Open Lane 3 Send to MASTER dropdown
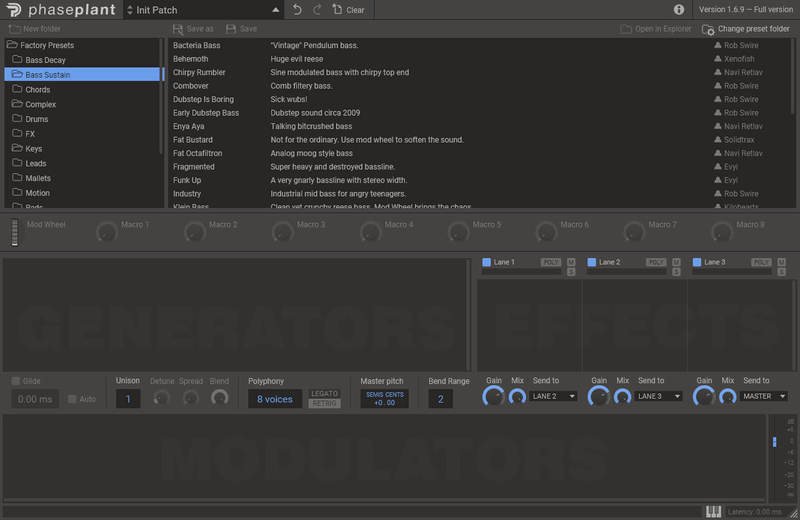 [x=763, y=397]
